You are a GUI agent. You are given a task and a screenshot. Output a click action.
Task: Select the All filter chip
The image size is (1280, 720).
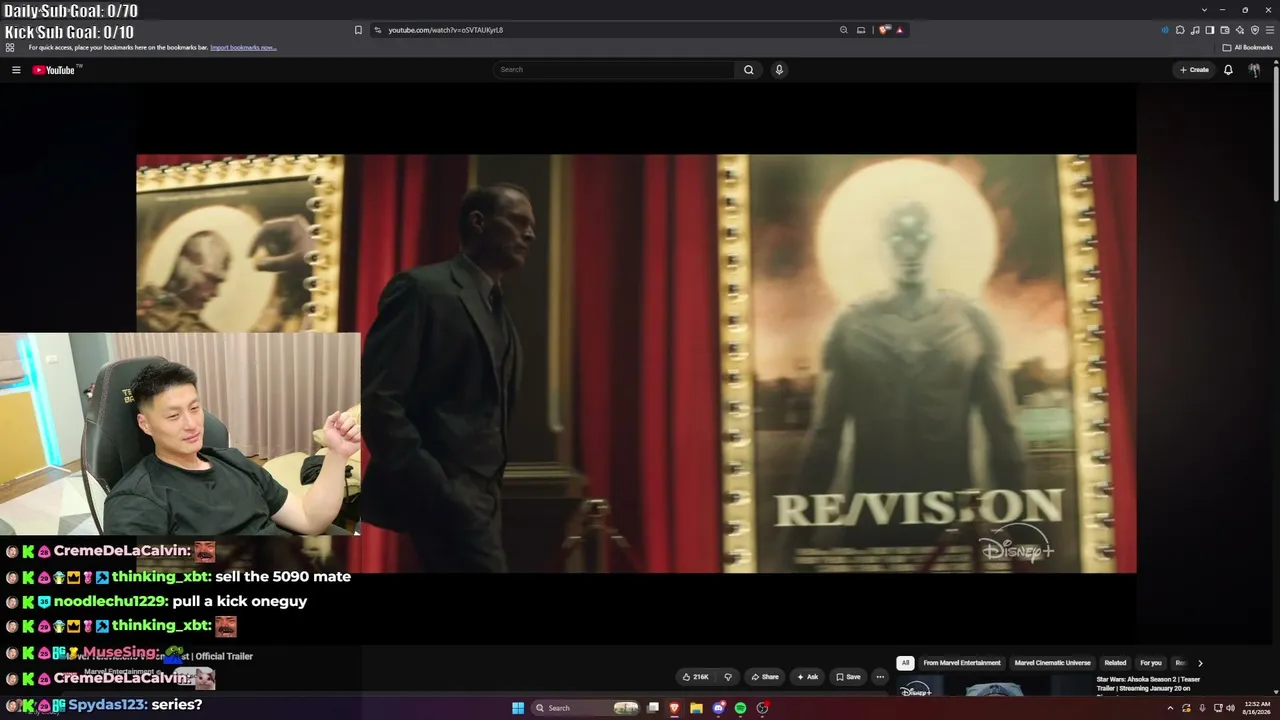pyautogui.click(x=905, y=663)
